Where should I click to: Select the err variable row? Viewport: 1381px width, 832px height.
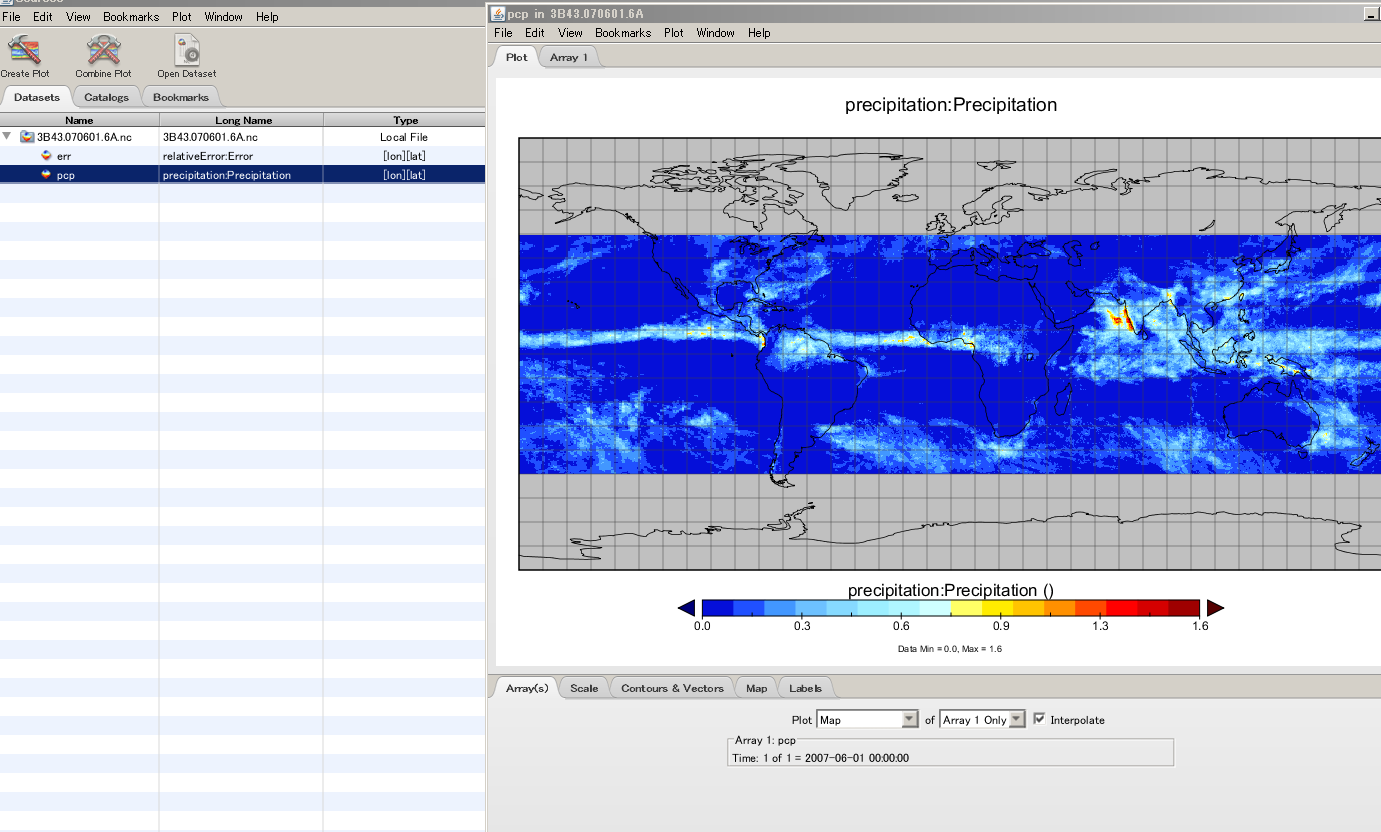pos(242,156)
